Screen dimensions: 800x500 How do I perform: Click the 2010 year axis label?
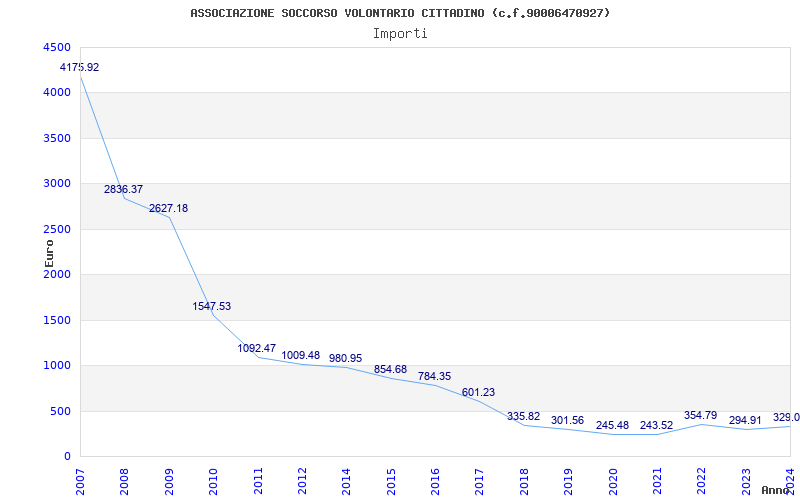tap(213, 481)
